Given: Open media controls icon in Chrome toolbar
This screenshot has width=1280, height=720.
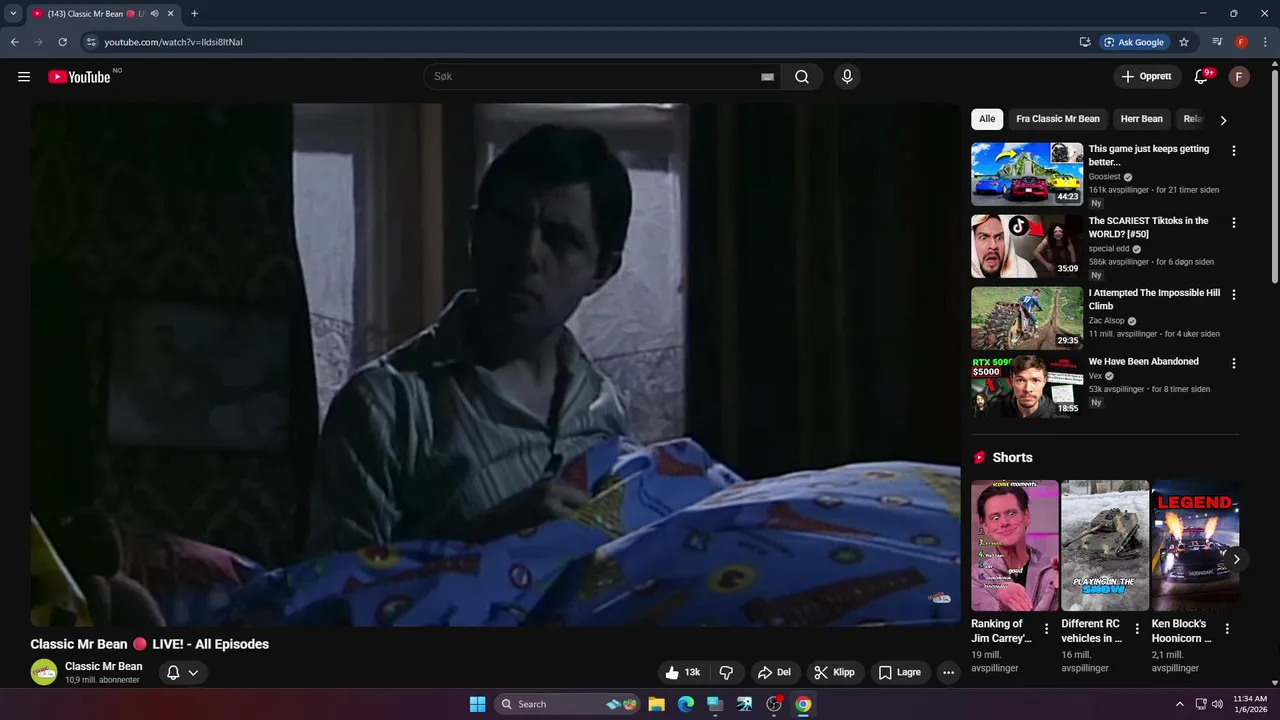Looking at the screenshot, I should click(1217, 42).
